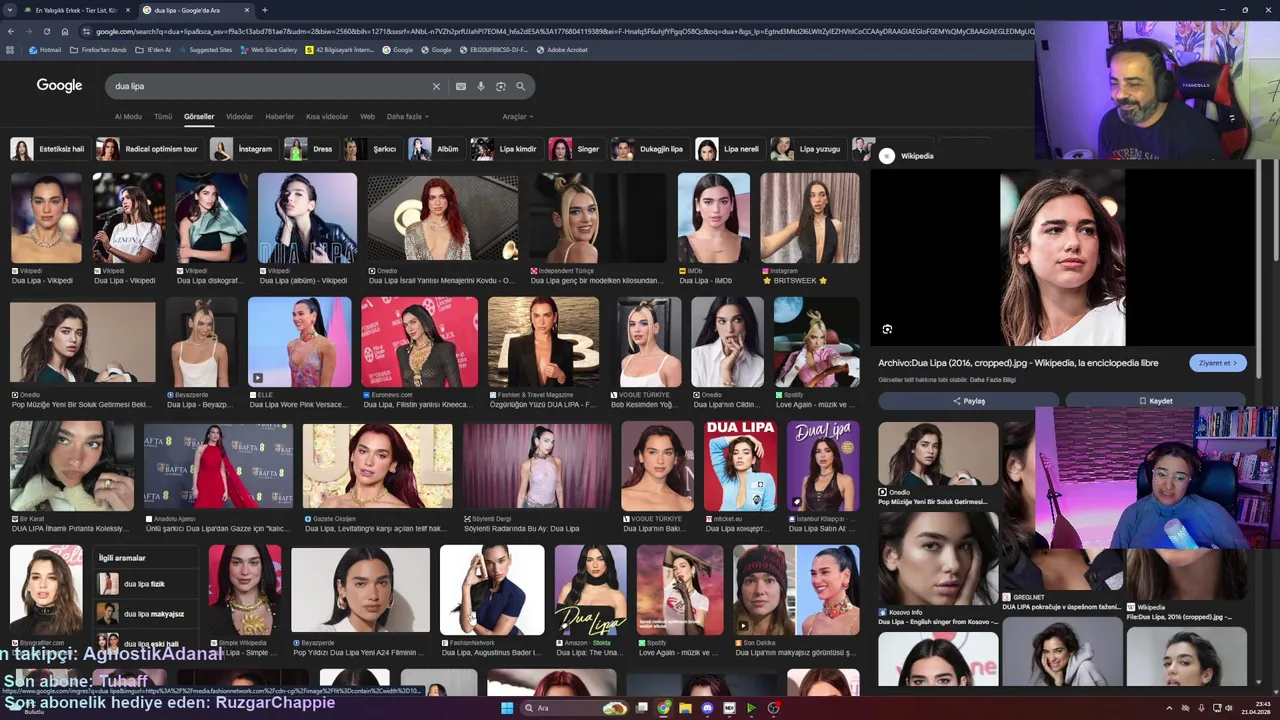1280x720 pixels.
Task: Select the 'Instagram' filter chip
Action: (x=244, y=149)
